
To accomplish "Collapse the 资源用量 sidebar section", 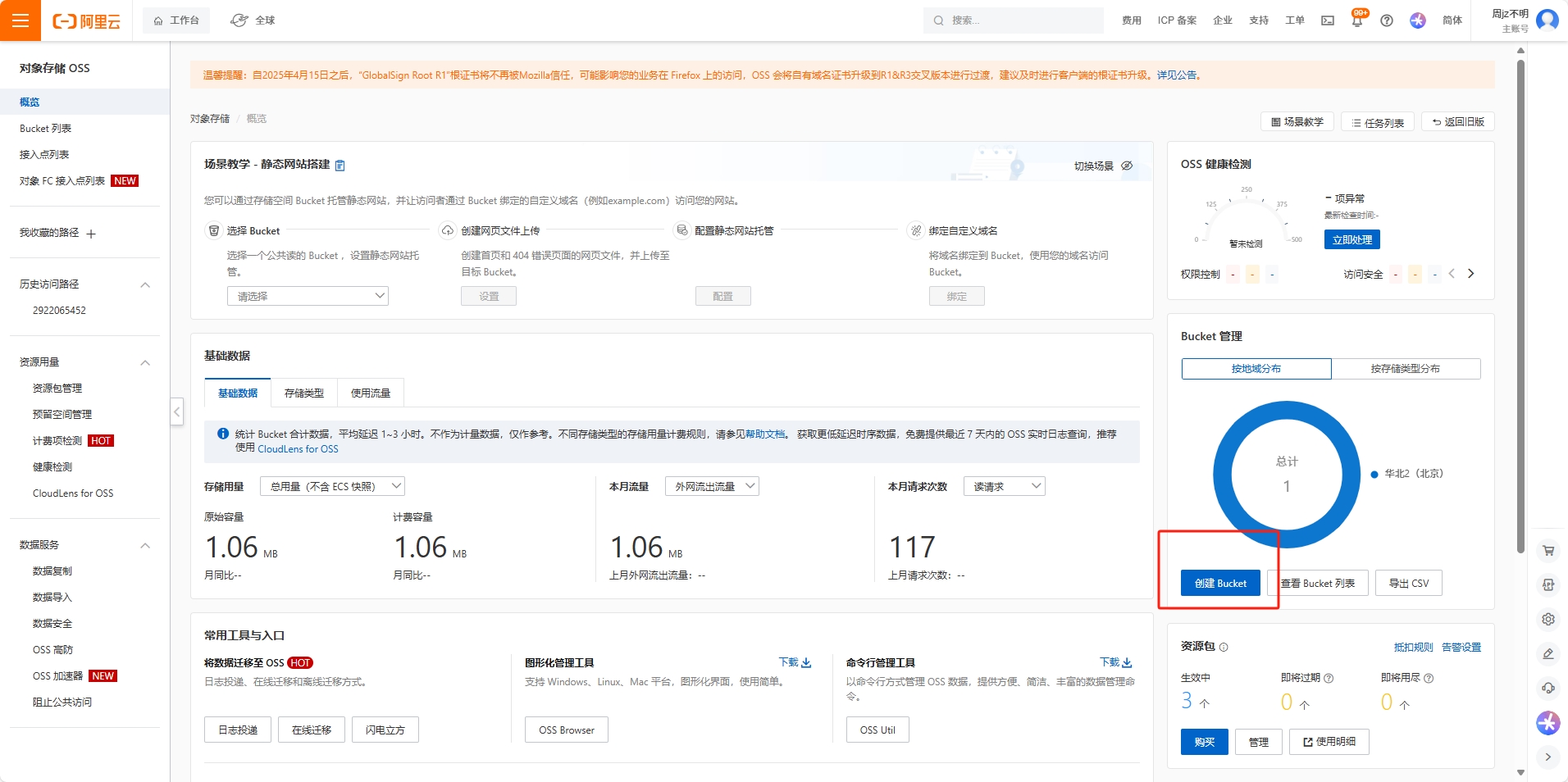I will [x=145, y=362].
